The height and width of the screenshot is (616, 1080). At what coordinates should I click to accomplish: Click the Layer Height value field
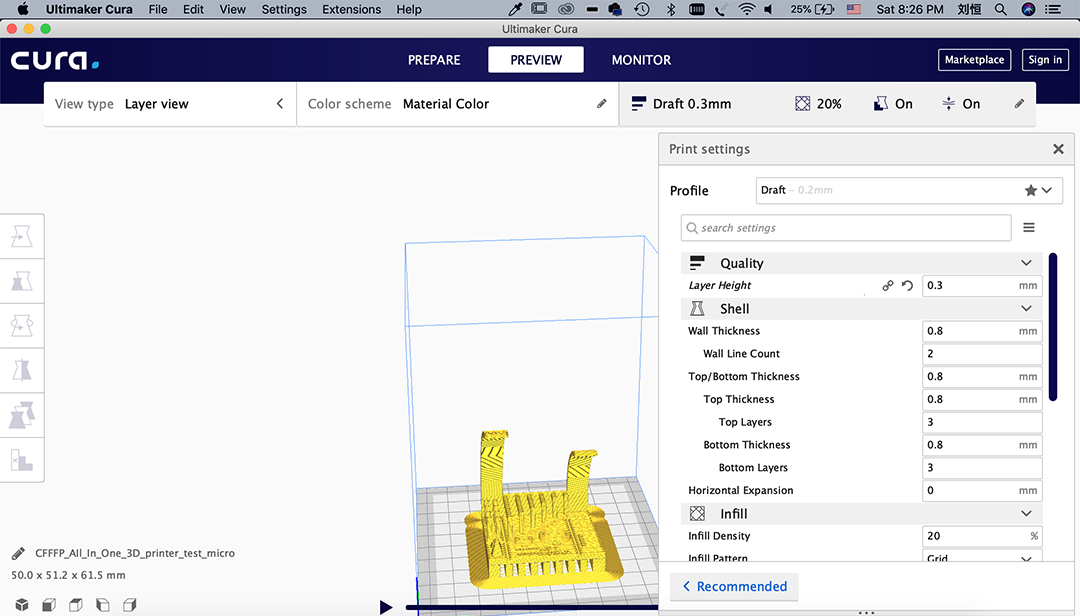click(x=982, y=285)
